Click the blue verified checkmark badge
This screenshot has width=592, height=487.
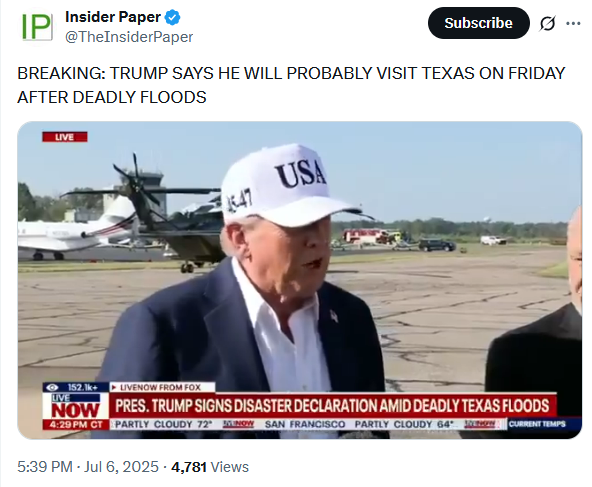click(x=173, y=17)
